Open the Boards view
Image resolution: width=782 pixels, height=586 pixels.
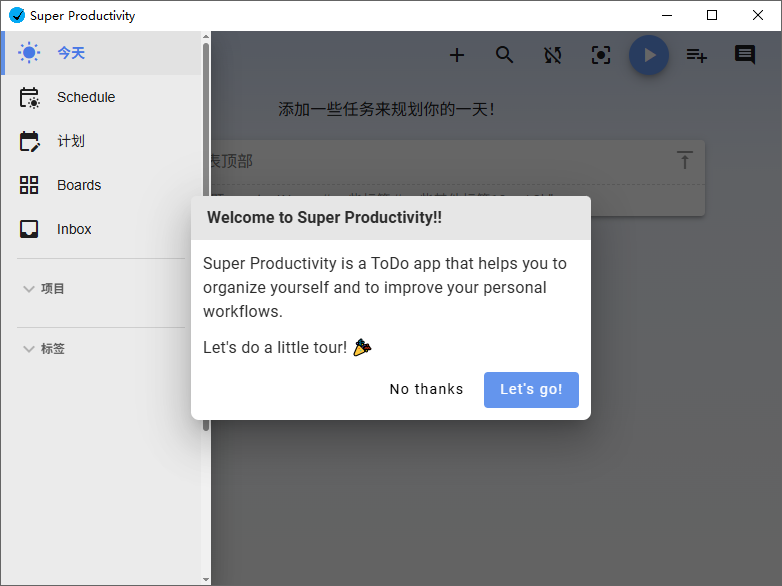[x=102, y=185]
